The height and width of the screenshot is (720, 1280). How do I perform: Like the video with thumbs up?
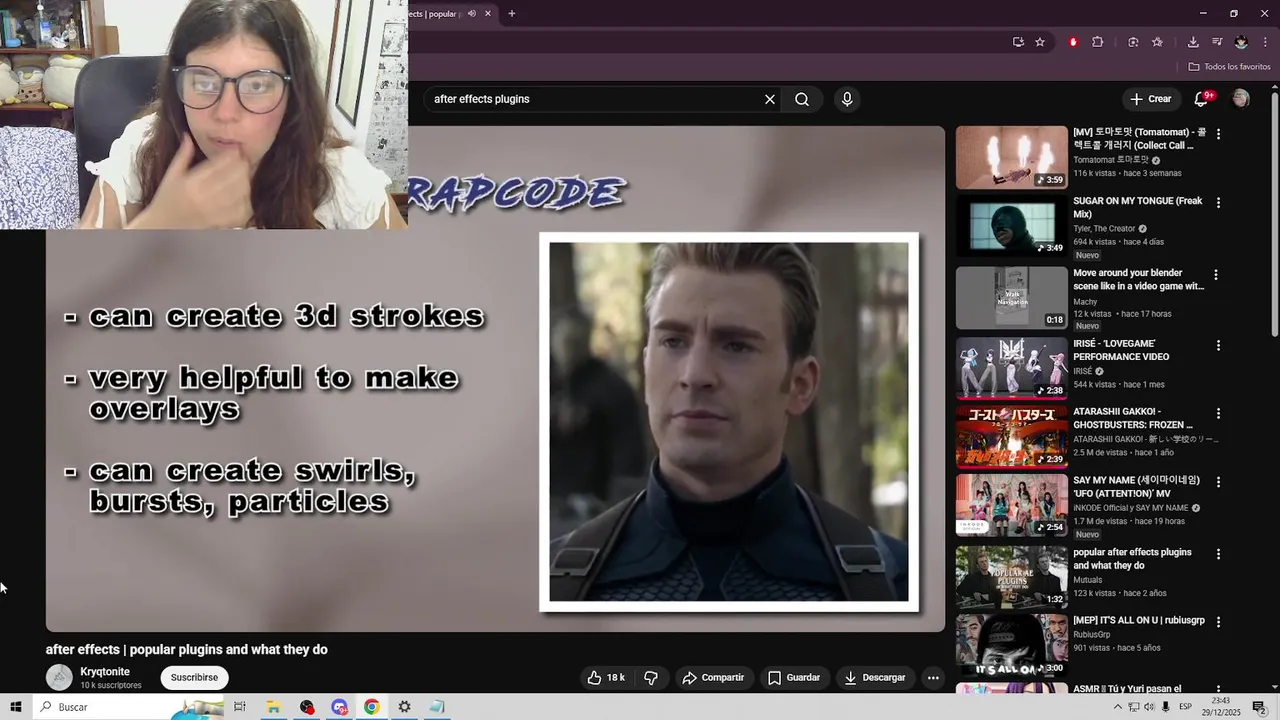(x=606, y=677)
